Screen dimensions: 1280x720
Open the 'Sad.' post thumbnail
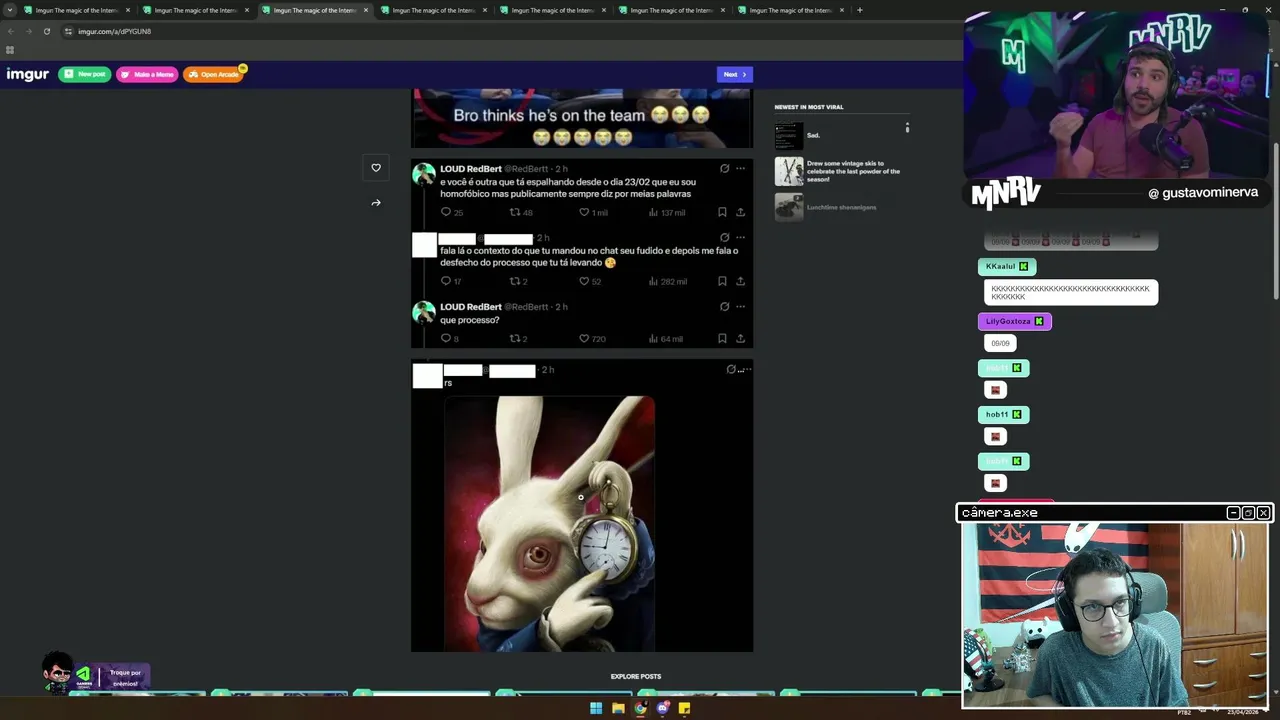click(789, 136)
